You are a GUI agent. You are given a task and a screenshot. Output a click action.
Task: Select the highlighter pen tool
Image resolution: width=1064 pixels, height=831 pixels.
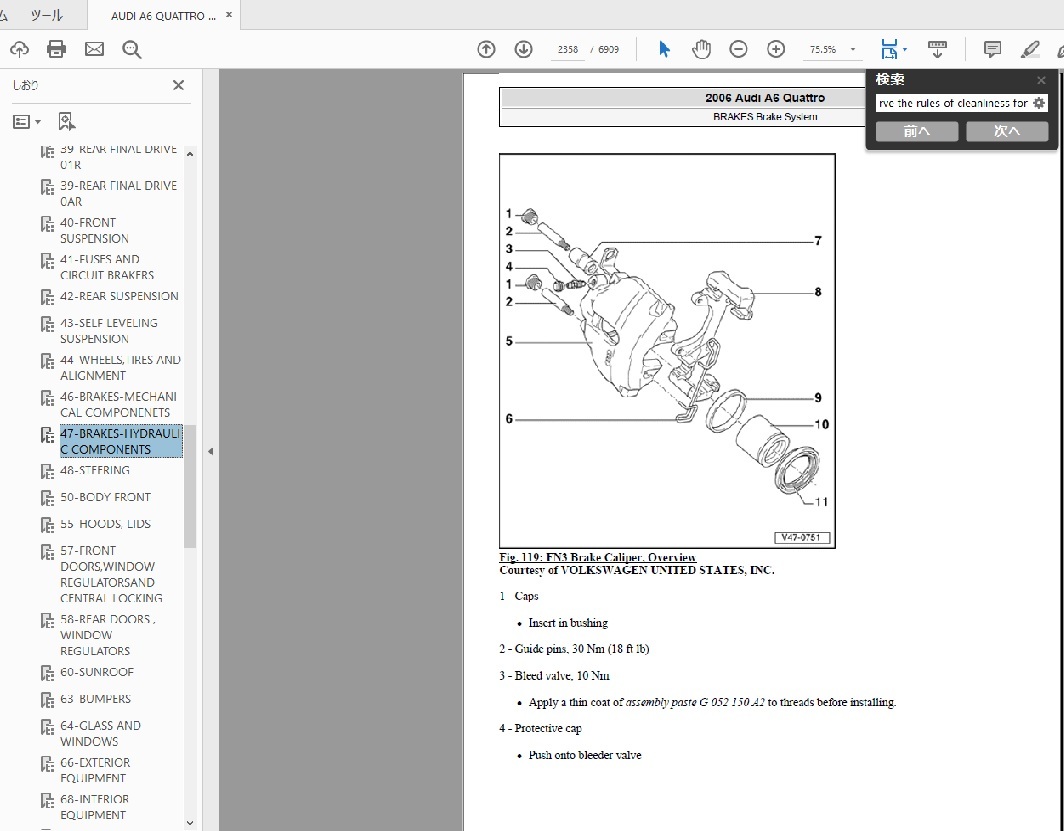click(1029, 49)
